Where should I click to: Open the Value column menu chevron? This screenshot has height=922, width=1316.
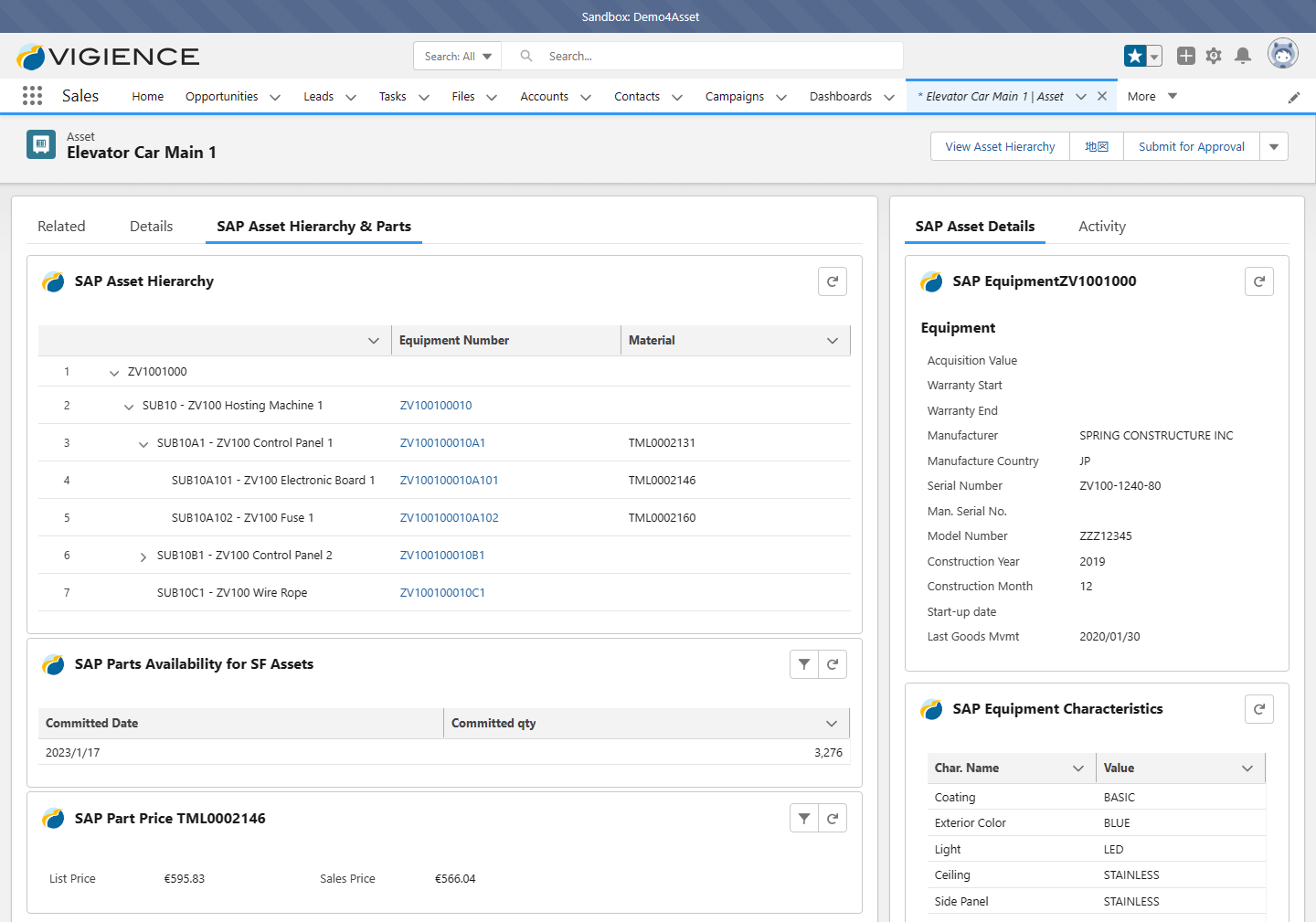1247,768
